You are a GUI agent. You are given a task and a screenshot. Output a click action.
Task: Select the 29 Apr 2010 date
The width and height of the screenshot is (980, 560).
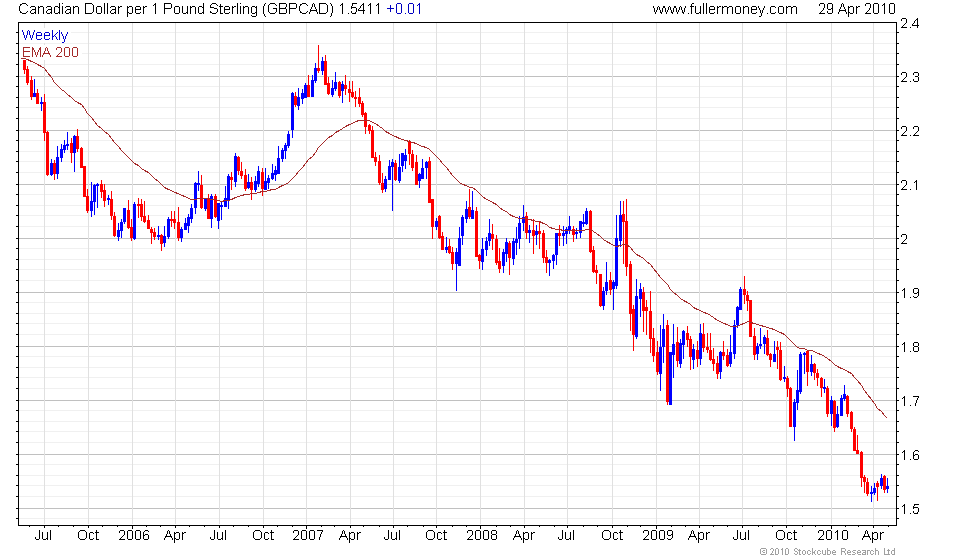[x=857, y=9]
